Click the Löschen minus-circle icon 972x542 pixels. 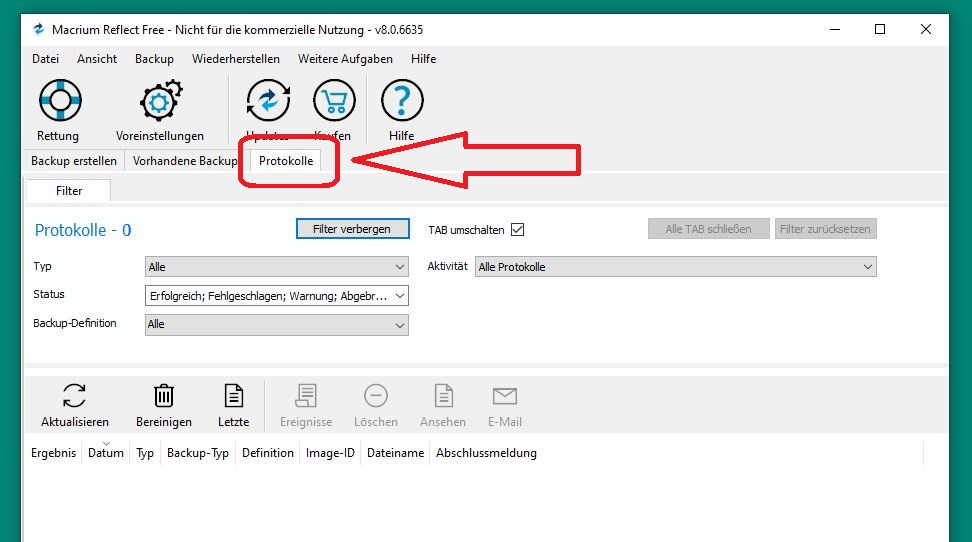(376, 396)
